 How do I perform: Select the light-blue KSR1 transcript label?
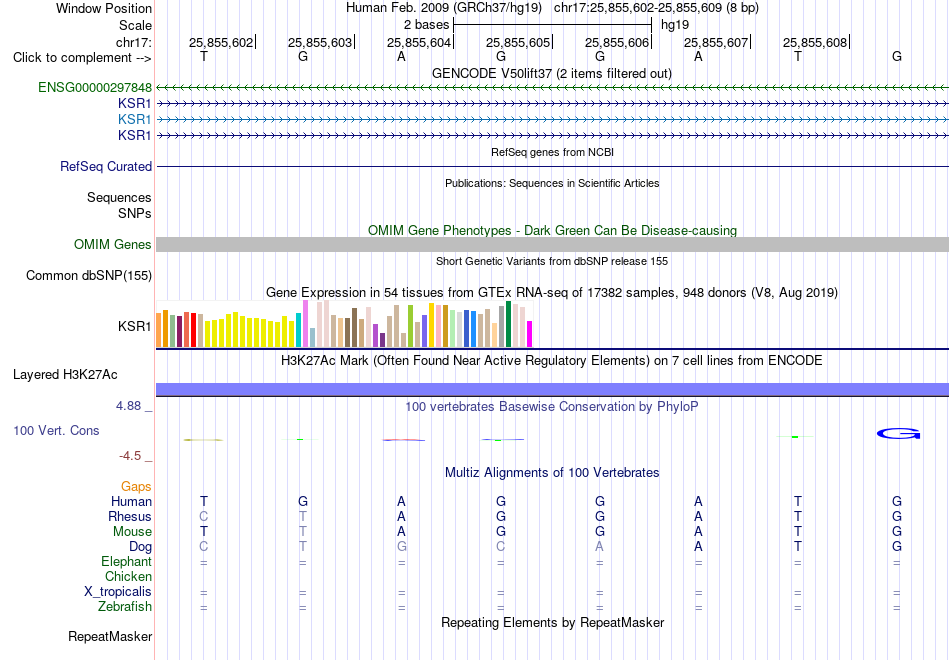pos(135,119)
